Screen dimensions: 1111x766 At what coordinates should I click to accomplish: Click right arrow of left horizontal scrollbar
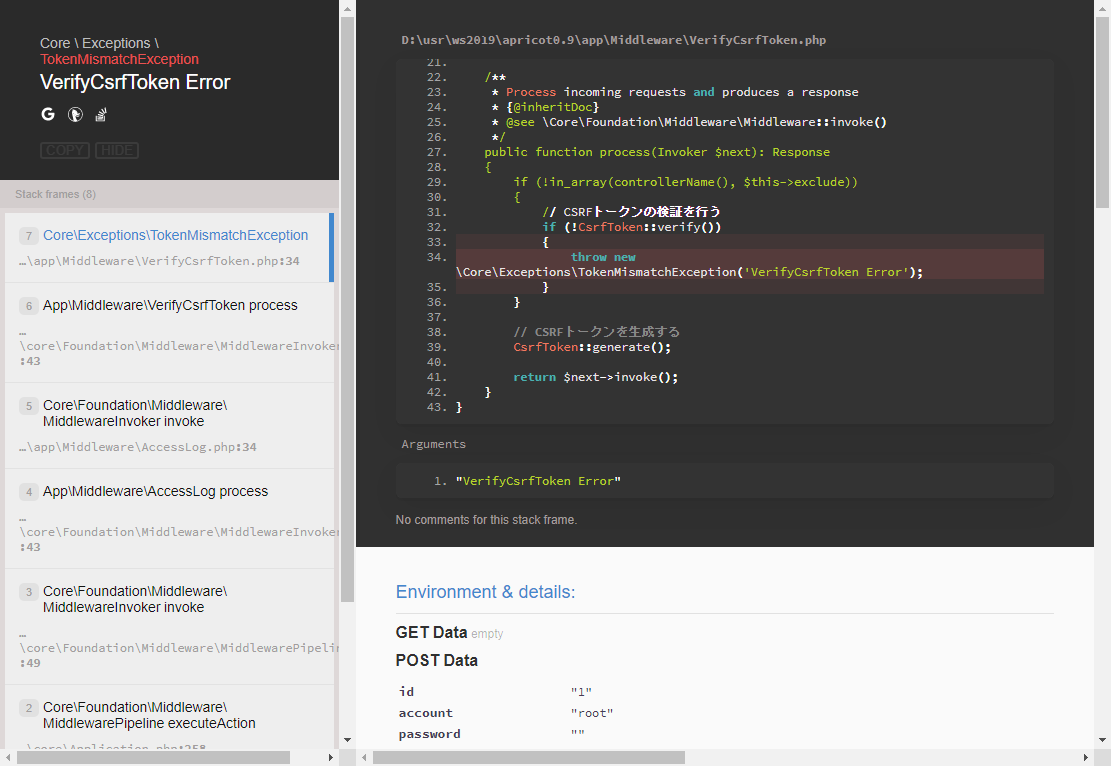(329, 758)
